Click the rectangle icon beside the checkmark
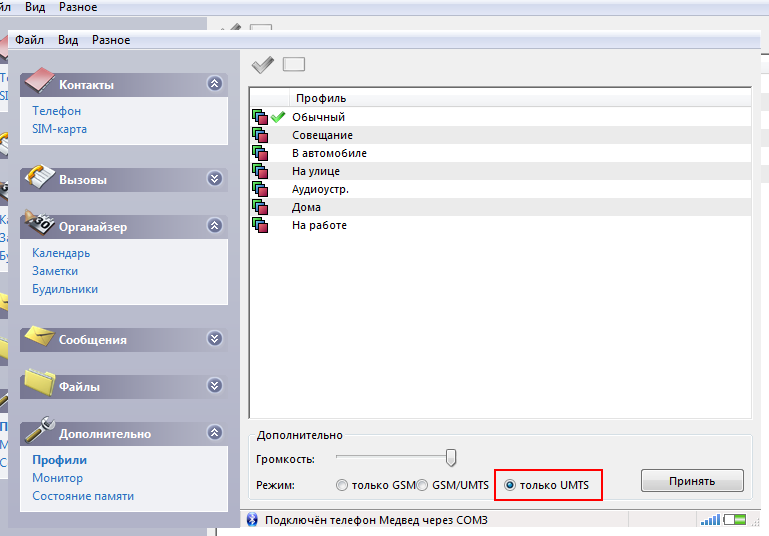Viewport: 769px width, 536px height. pyautogui.click(x=294, y=65)
